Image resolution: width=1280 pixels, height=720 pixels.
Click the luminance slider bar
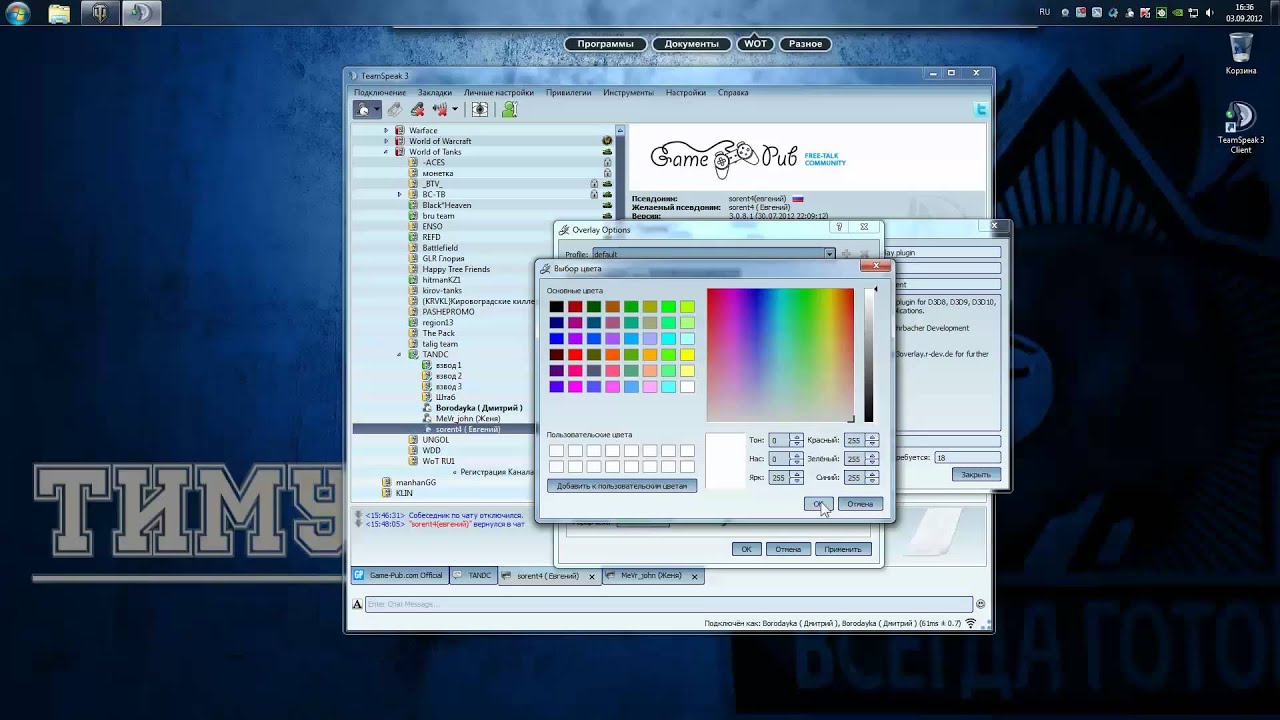coord(869,355)
